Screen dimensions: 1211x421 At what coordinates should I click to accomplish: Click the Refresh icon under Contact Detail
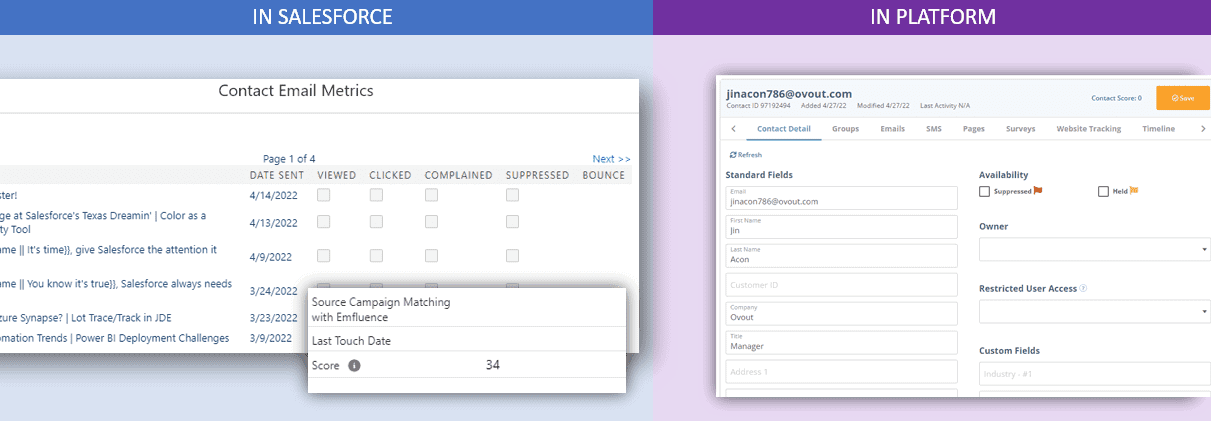734,155
